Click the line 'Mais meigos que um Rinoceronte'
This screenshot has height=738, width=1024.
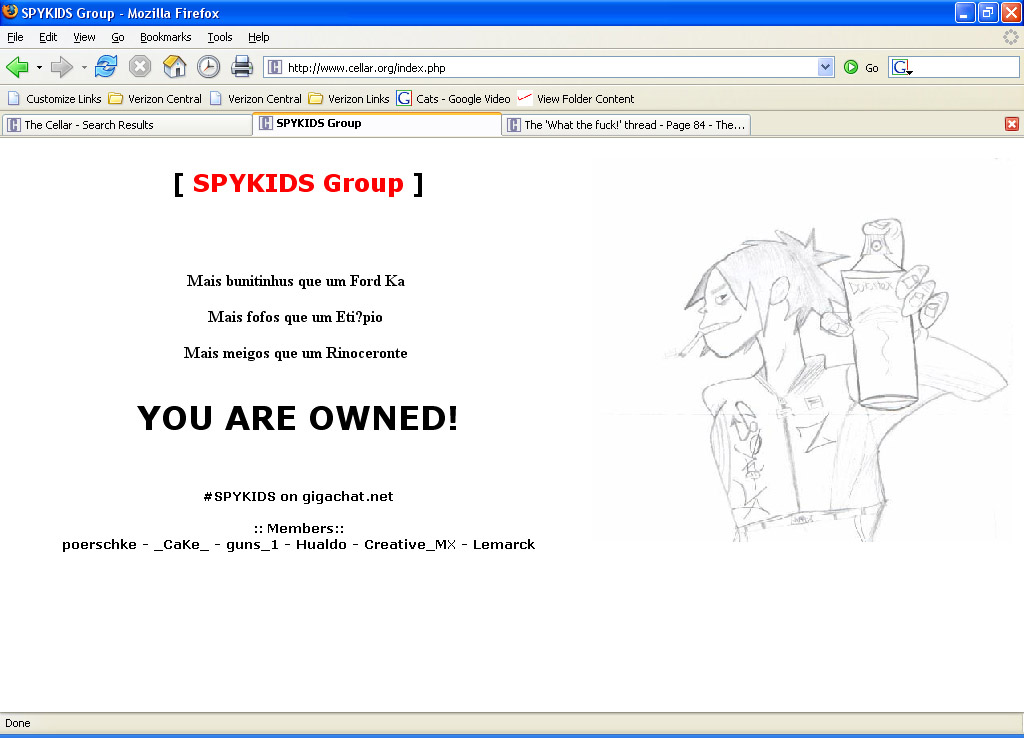tap(296, 353)
